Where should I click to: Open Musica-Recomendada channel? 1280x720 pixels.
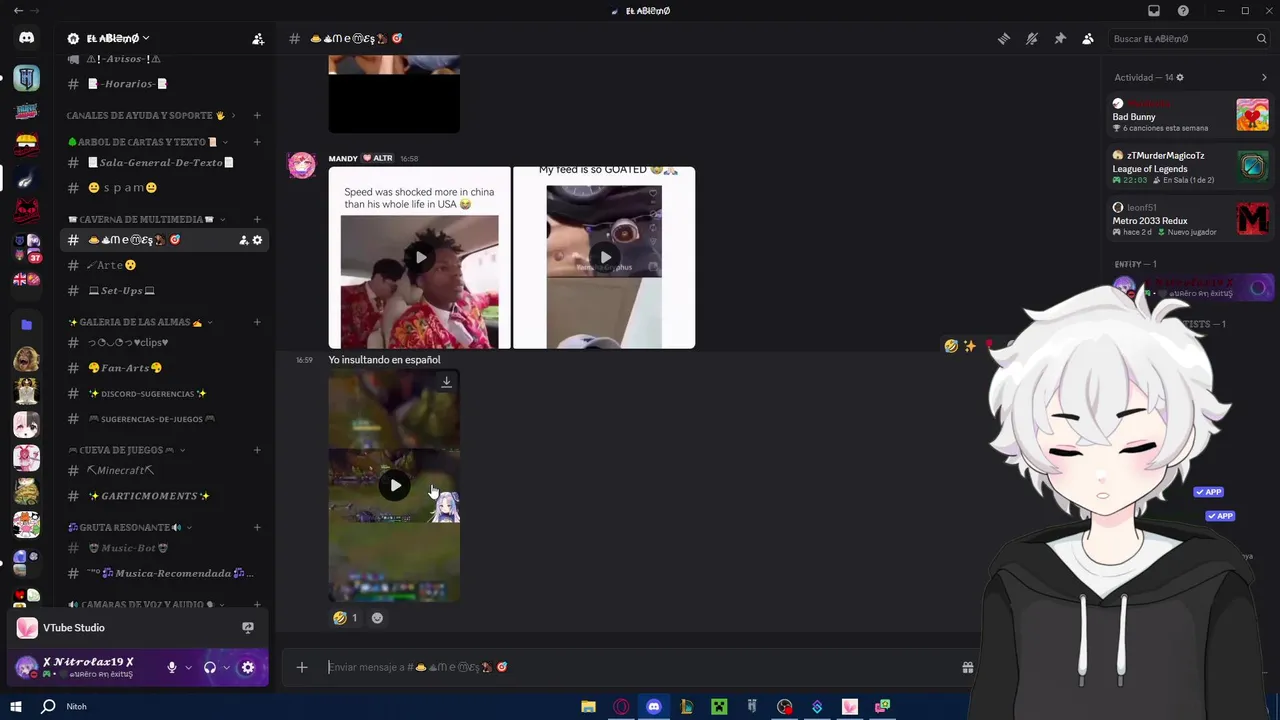[x=164, y=573]
